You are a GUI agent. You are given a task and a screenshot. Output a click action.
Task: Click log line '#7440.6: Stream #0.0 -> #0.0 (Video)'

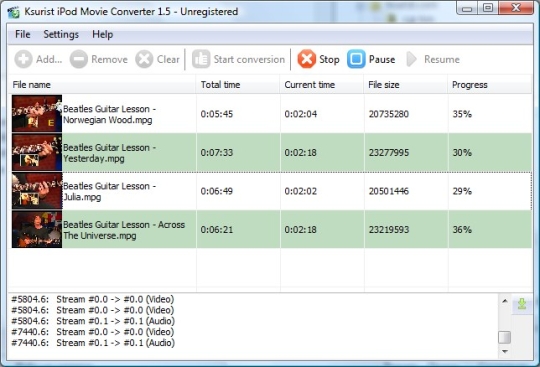pos(93,332)
